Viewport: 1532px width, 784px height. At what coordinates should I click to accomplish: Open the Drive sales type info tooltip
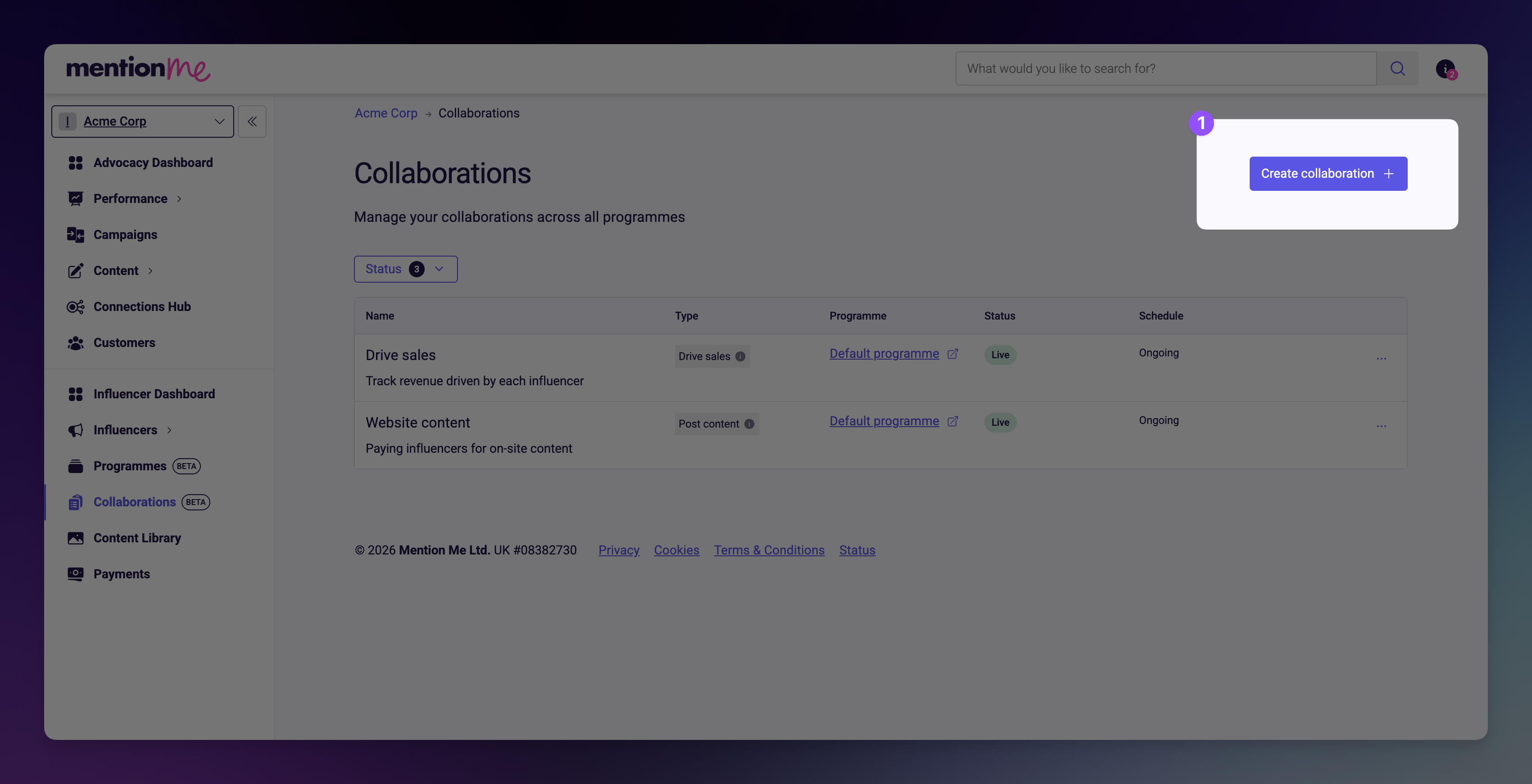[740, 356]
